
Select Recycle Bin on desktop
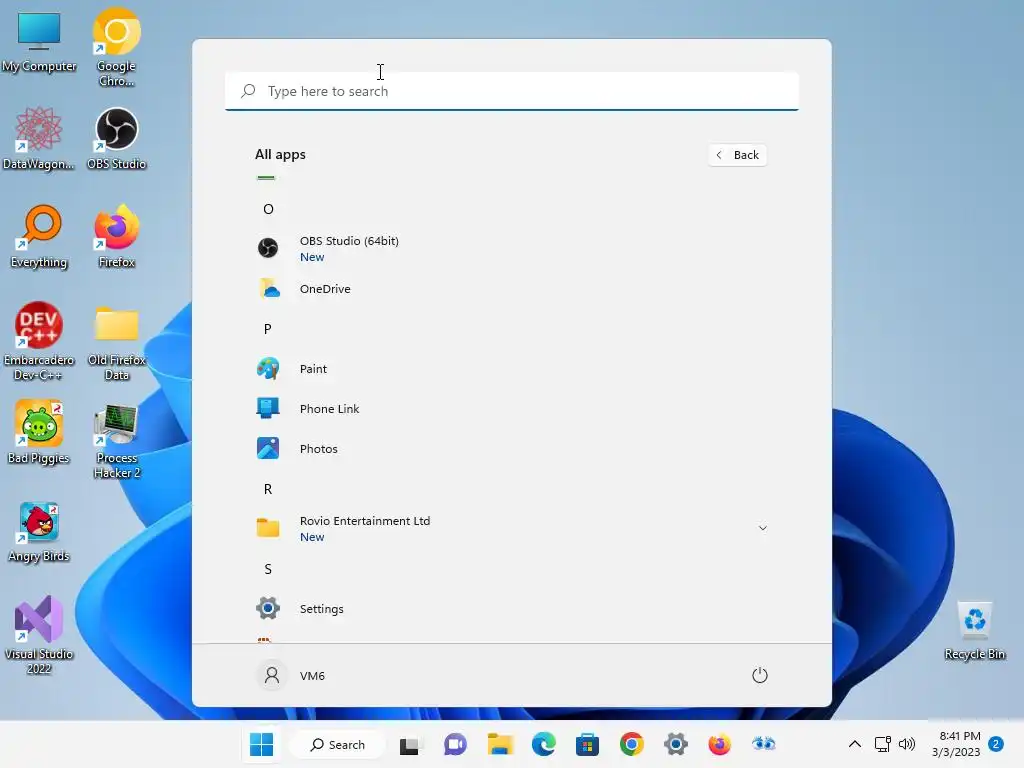tap(974, 631)
